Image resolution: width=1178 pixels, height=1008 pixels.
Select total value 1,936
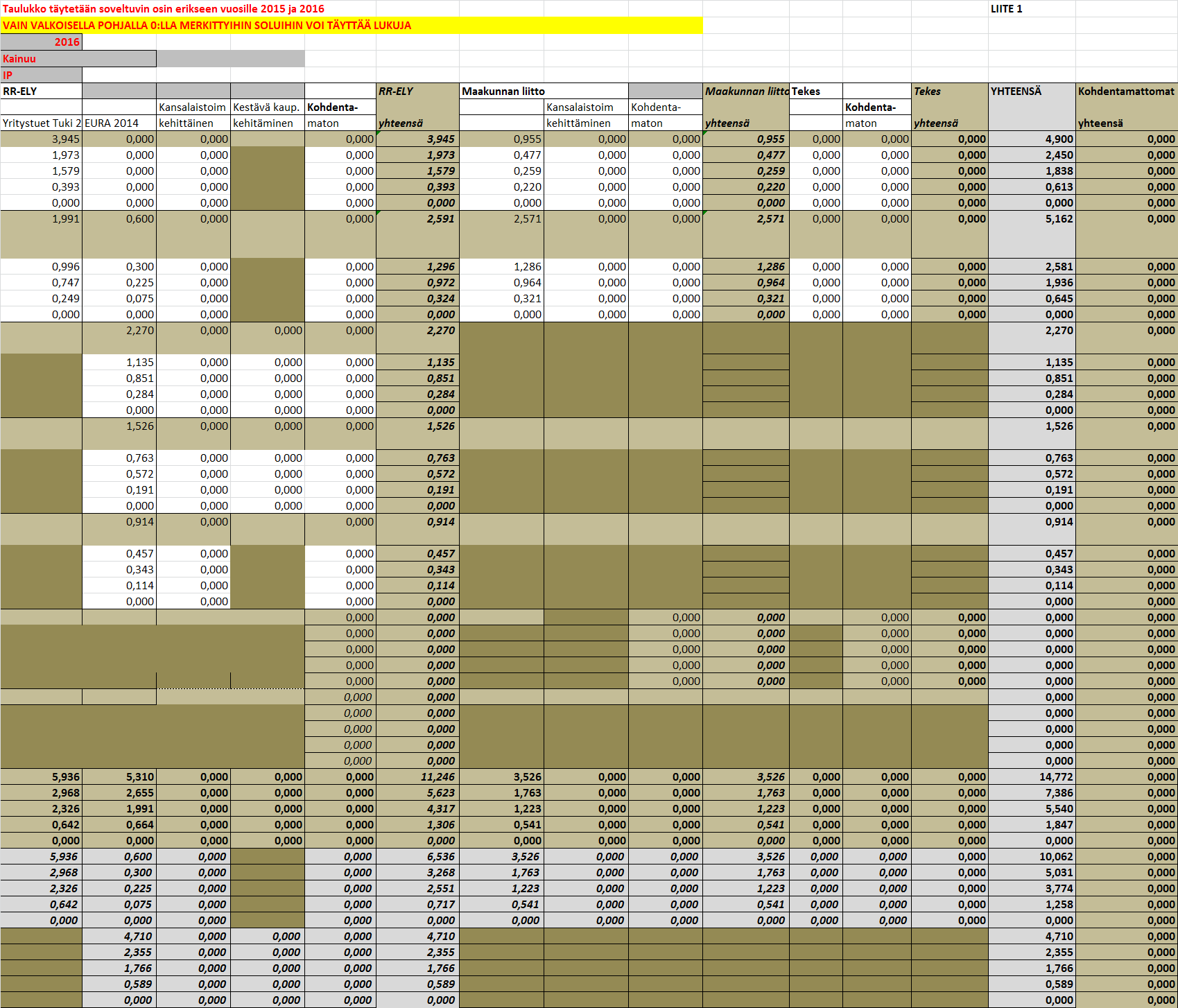1032,282
